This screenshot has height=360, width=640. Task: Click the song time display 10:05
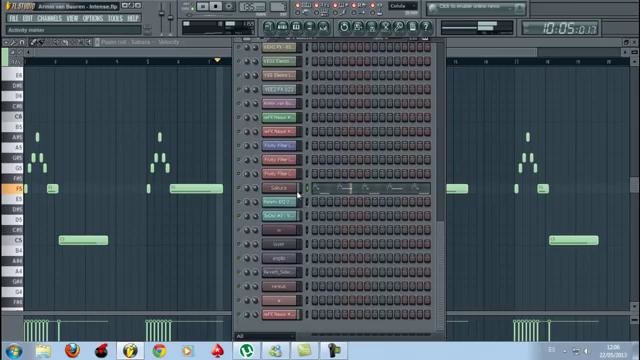pos(561,28)
